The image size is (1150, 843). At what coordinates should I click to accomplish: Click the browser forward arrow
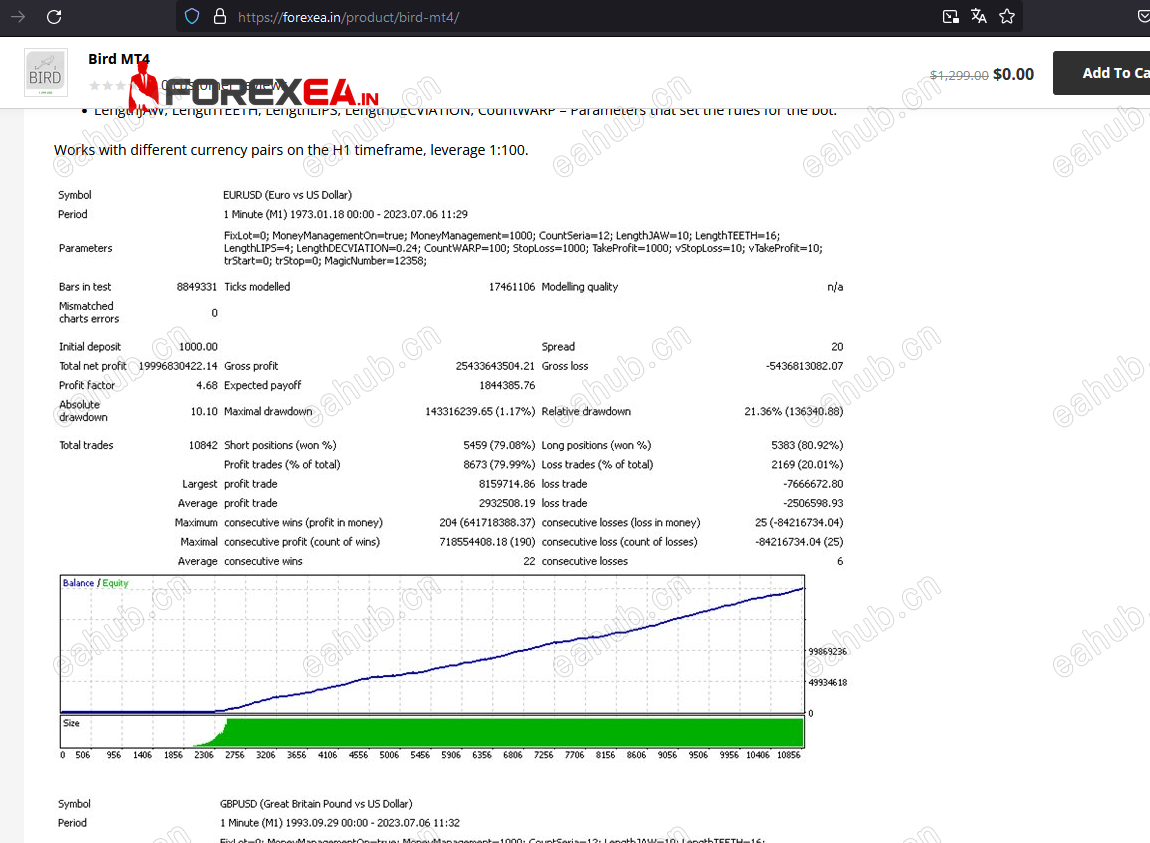18,16
